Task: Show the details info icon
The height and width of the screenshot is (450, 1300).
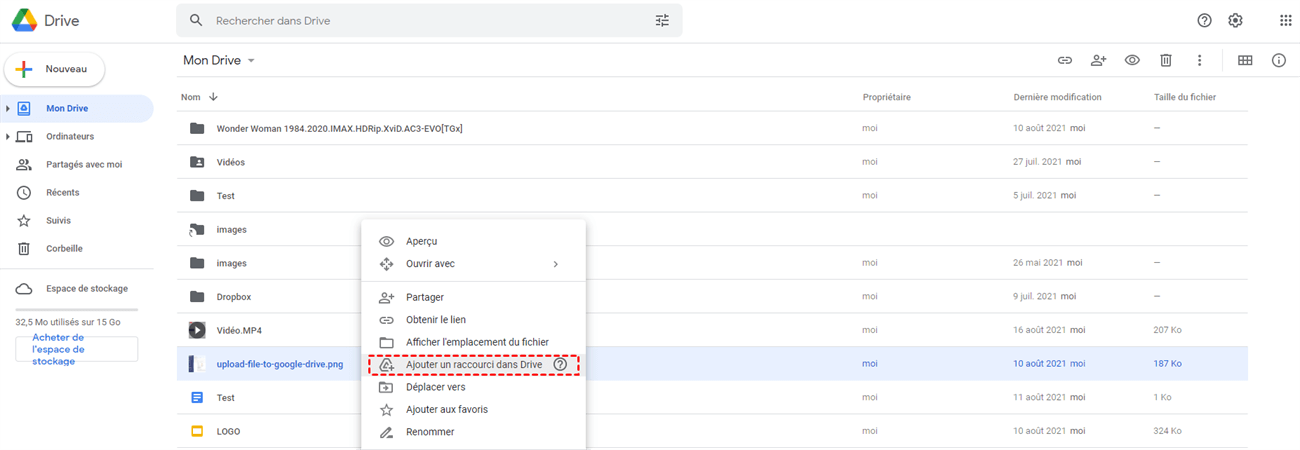Action: (x=1278, y=60)
